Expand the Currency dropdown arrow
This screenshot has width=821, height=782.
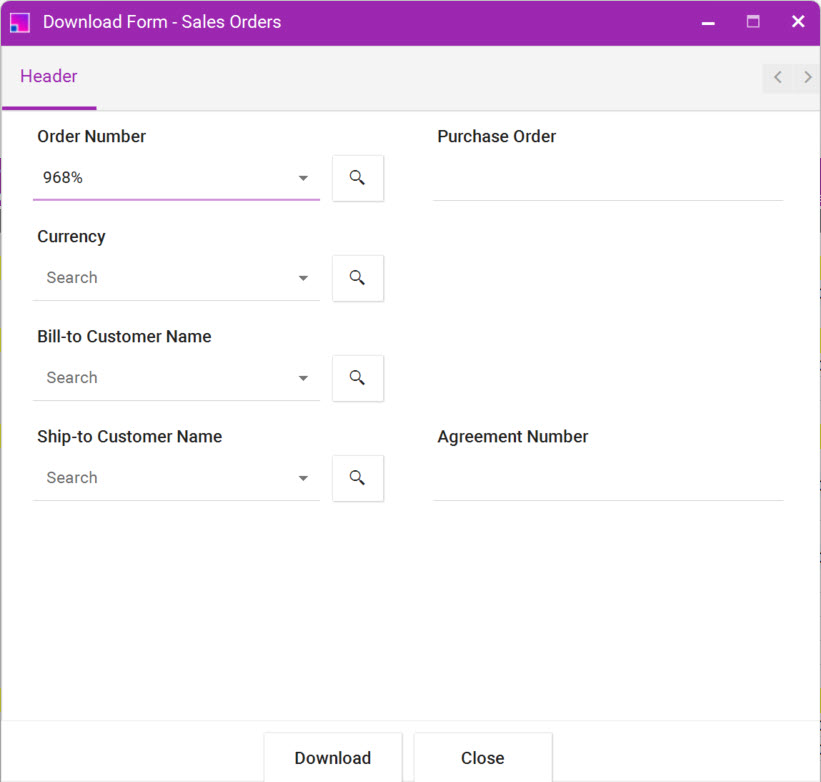click(303, 279)
